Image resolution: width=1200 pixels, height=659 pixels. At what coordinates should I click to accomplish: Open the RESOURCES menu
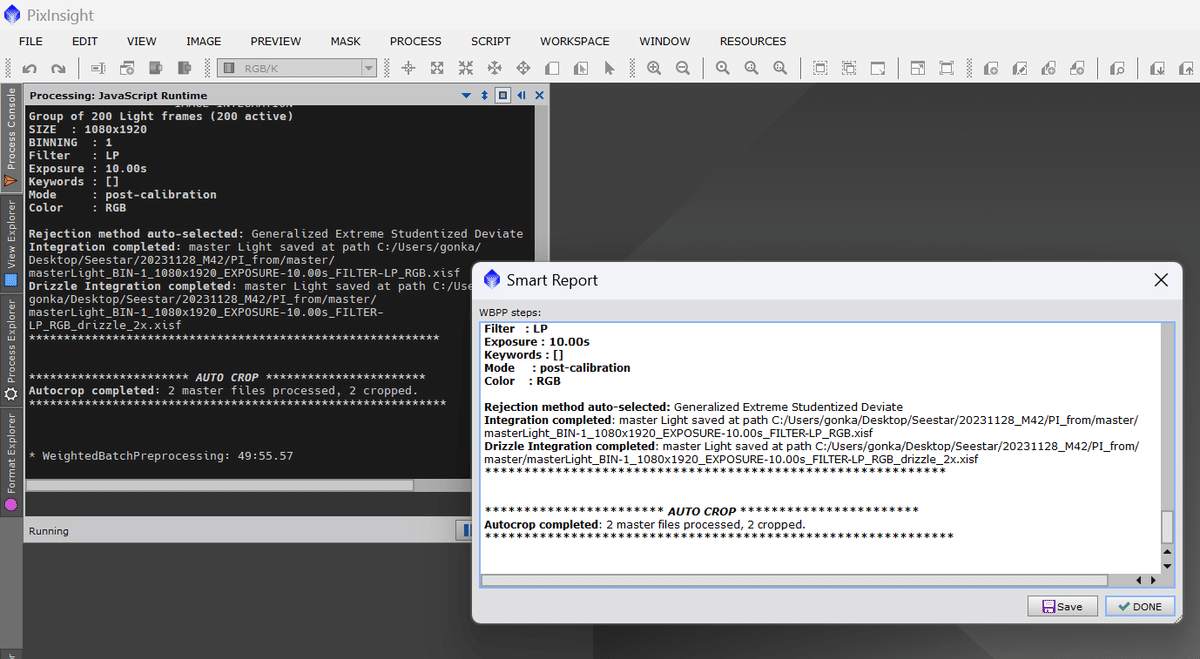[x=753, y=41]
